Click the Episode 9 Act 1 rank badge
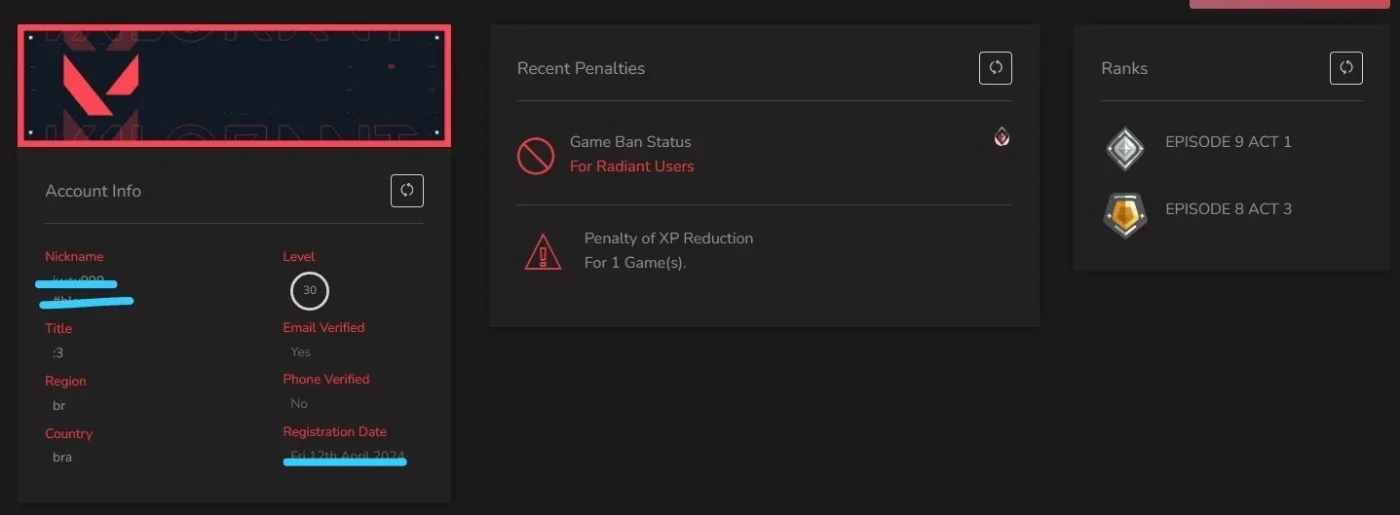Viewport: 1400px width, 515px height. pos(1125,149)
